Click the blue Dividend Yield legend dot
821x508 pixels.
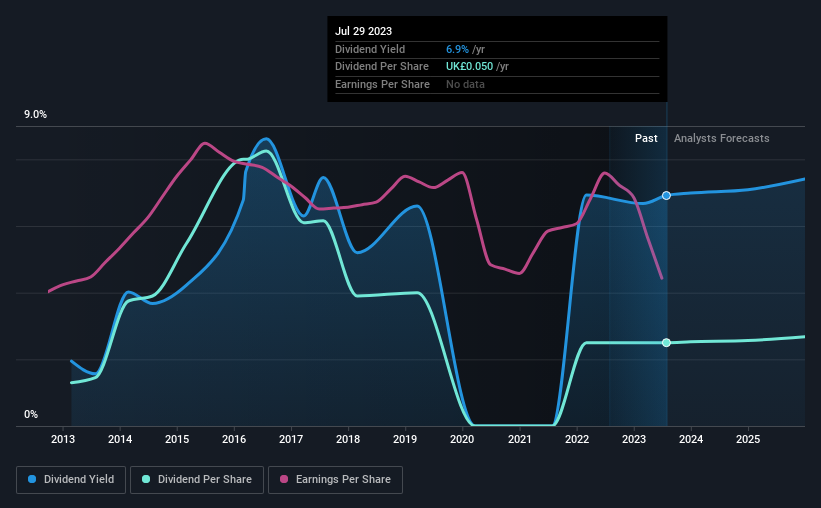click(x=32, y=479)
